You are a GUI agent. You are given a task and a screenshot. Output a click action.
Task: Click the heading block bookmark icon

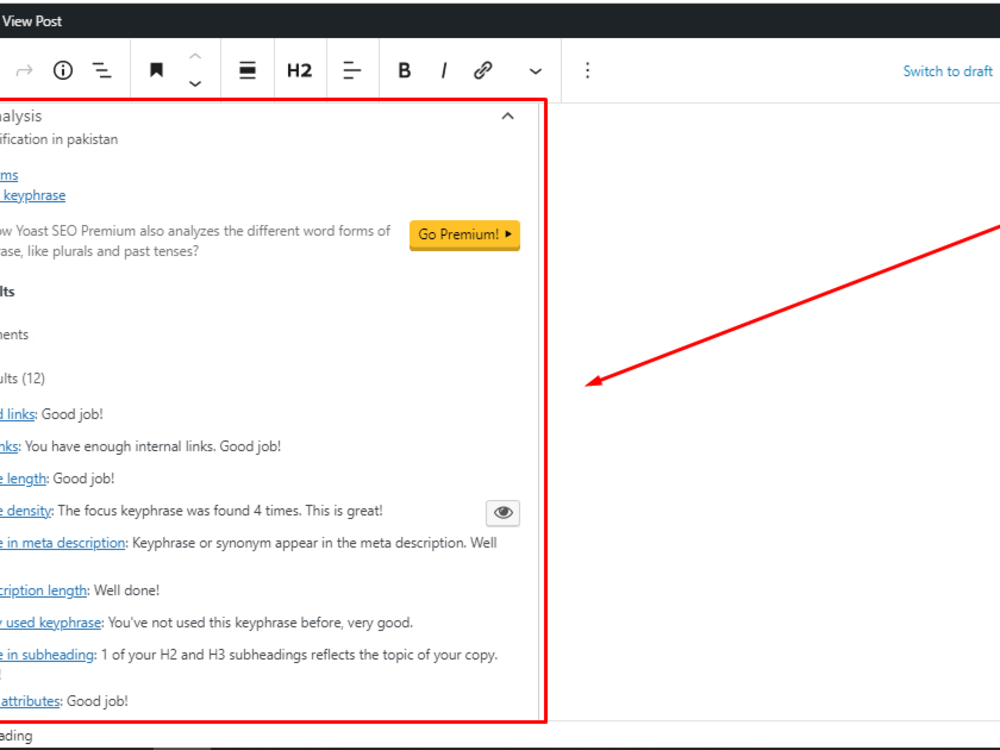point(156,70)
